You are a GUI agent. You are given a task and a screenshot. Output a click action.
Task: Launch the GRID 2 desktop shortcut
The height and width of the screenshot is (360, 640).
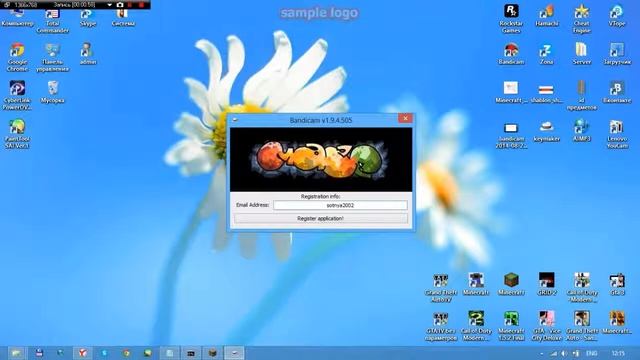547,284
